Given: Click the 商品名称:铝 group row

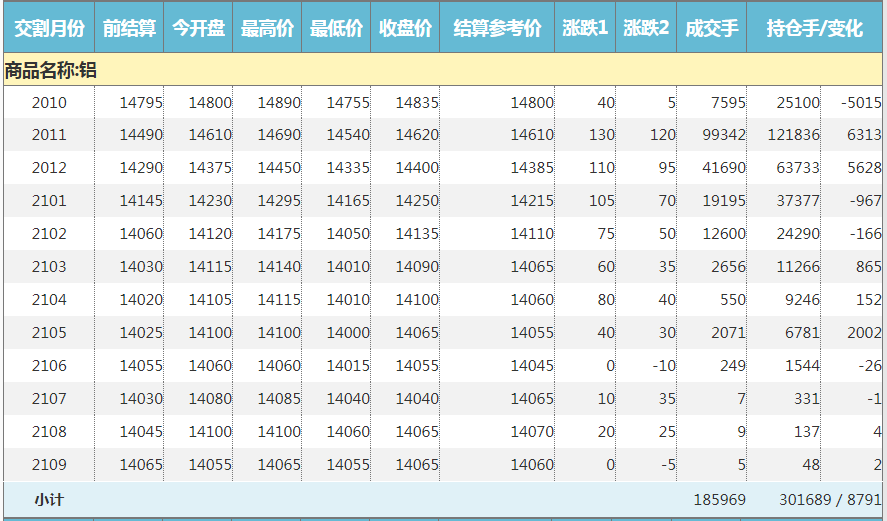Looking at the screenshot, I should point(50,70).
